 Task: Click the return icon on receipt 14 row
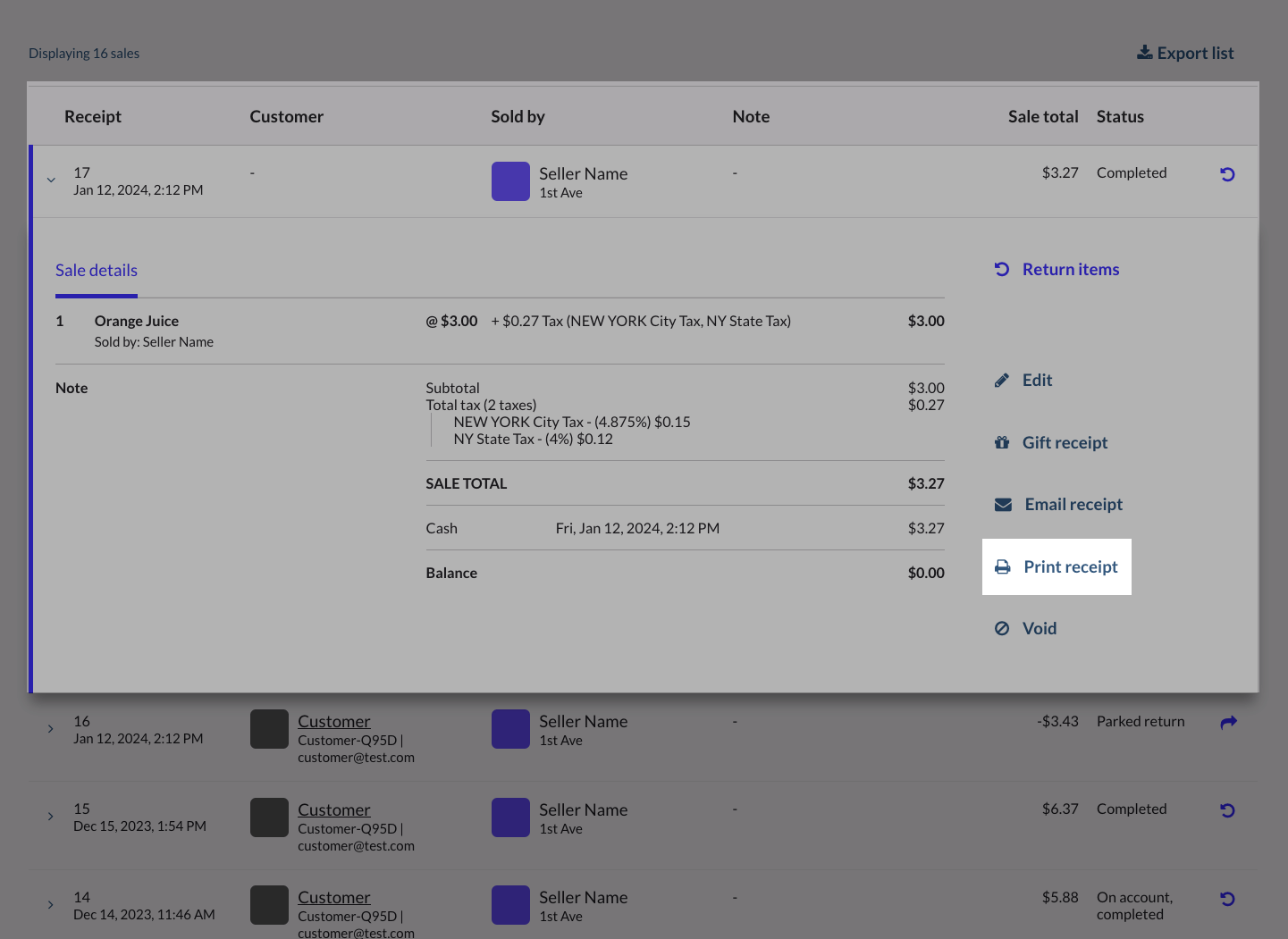[x=1227, y=899]
